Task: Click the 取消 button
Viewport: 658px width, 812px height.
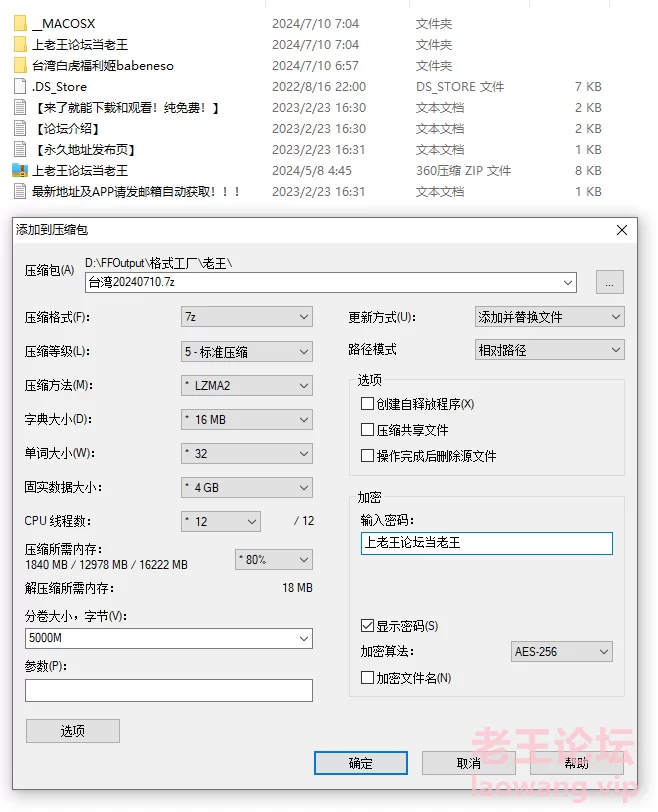Action: [469, 763]
